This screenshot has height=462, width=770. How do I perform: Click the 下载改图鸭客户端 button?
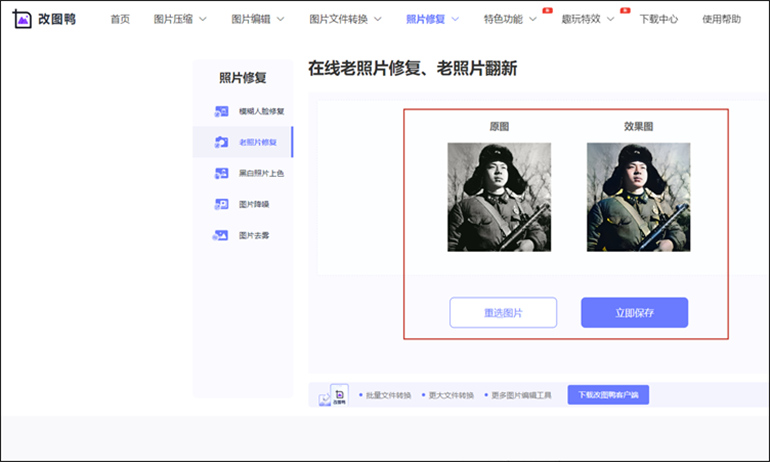pos(608,395)
